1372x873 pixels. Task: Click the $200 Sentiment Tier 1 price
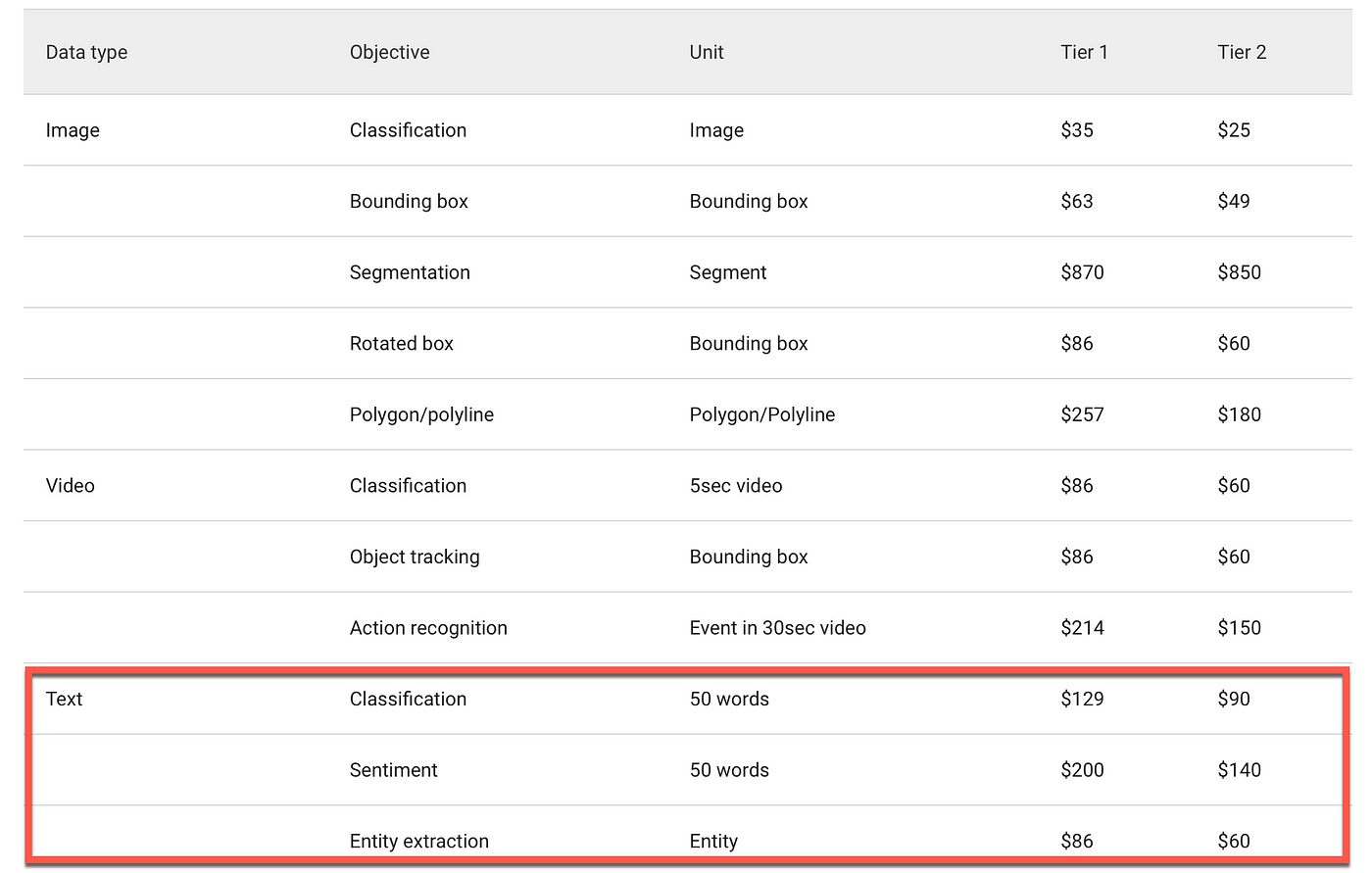coord(1082,770)
